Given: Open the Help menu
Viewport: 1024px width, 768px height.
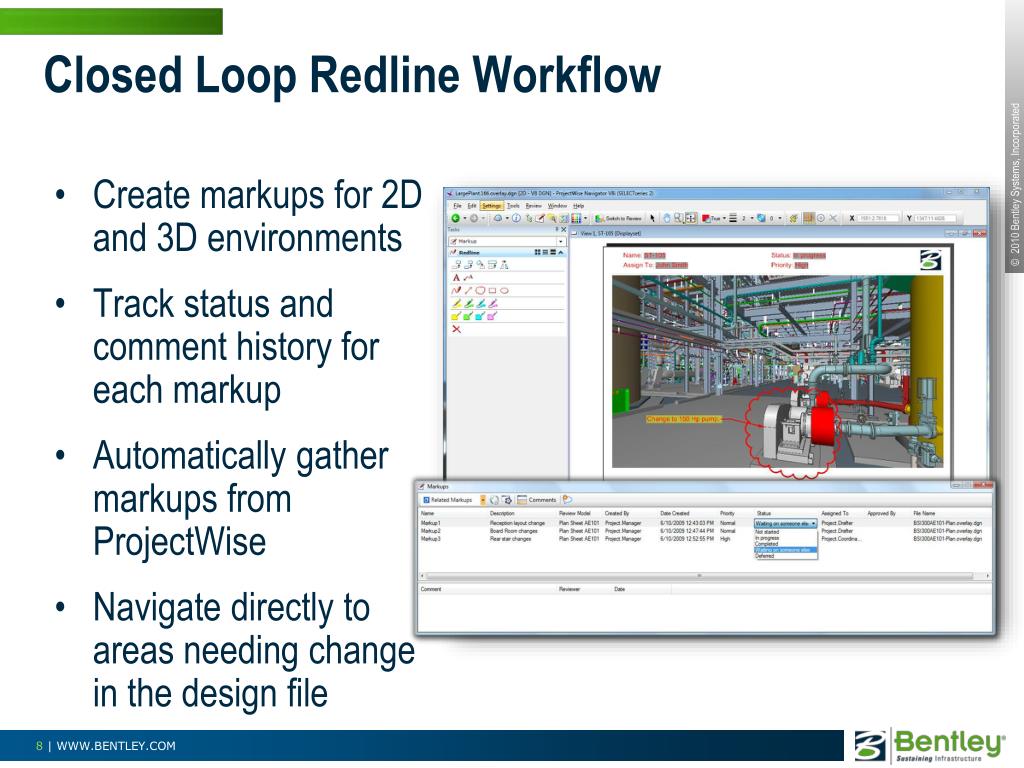Looking at the screenshot, I should click(579, 206).
